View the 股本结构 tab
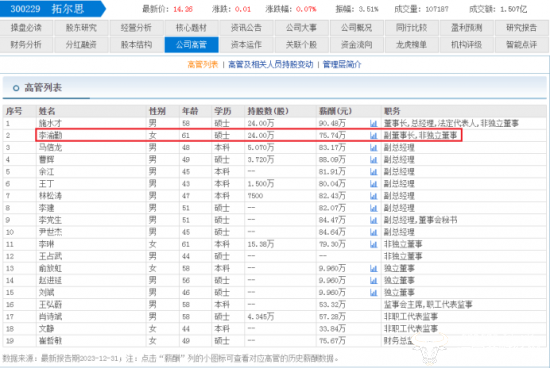This screenshot has height=368, width=550. (x=136, y=45)
